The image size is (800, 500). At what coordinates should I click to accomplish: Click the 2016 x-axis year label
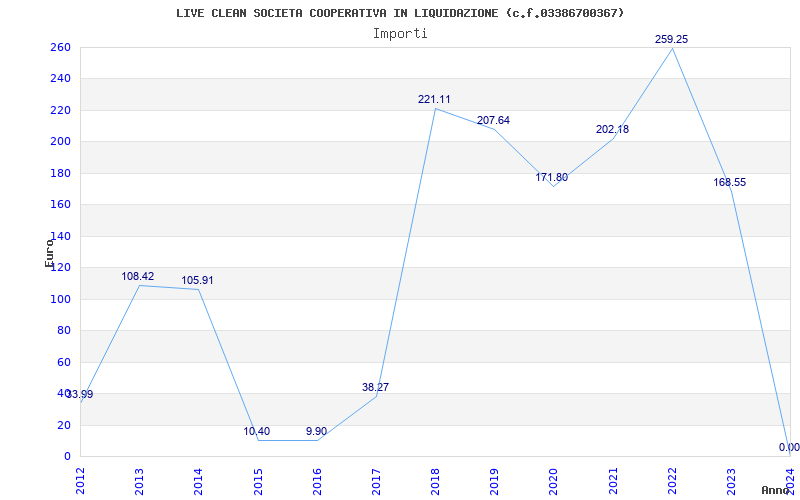tap(317, 481)
